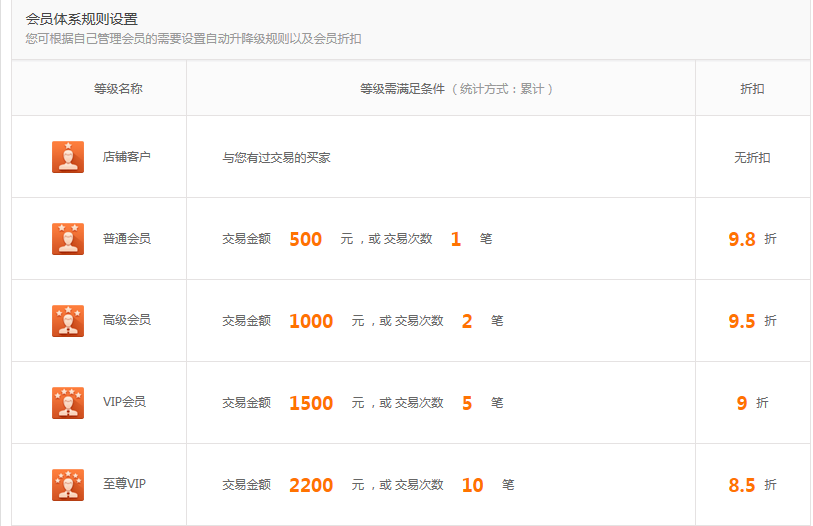Click the 1500 amount for VIP会员

tap(311, 403)
